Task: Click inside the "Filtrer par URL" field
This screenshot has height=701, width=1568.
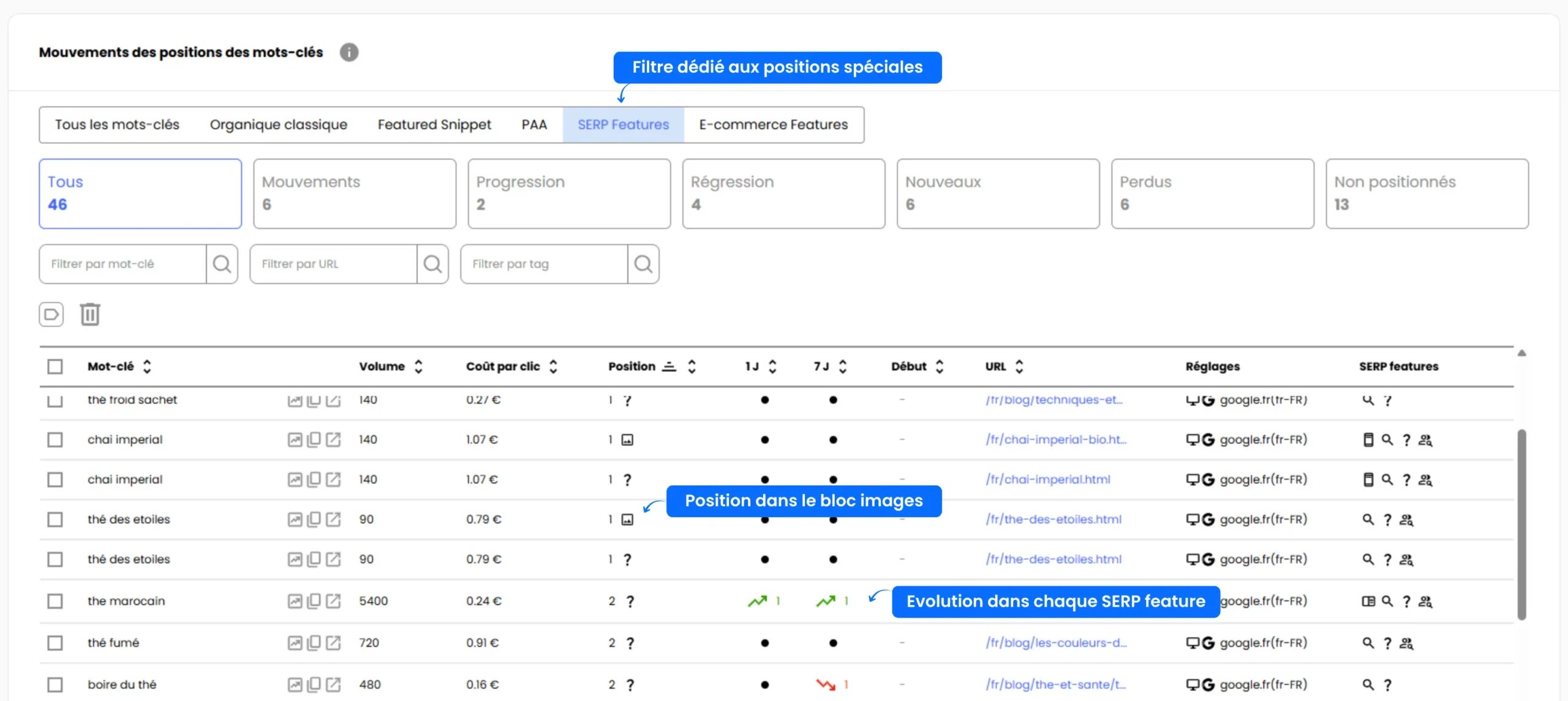Action: pos(334,263)
